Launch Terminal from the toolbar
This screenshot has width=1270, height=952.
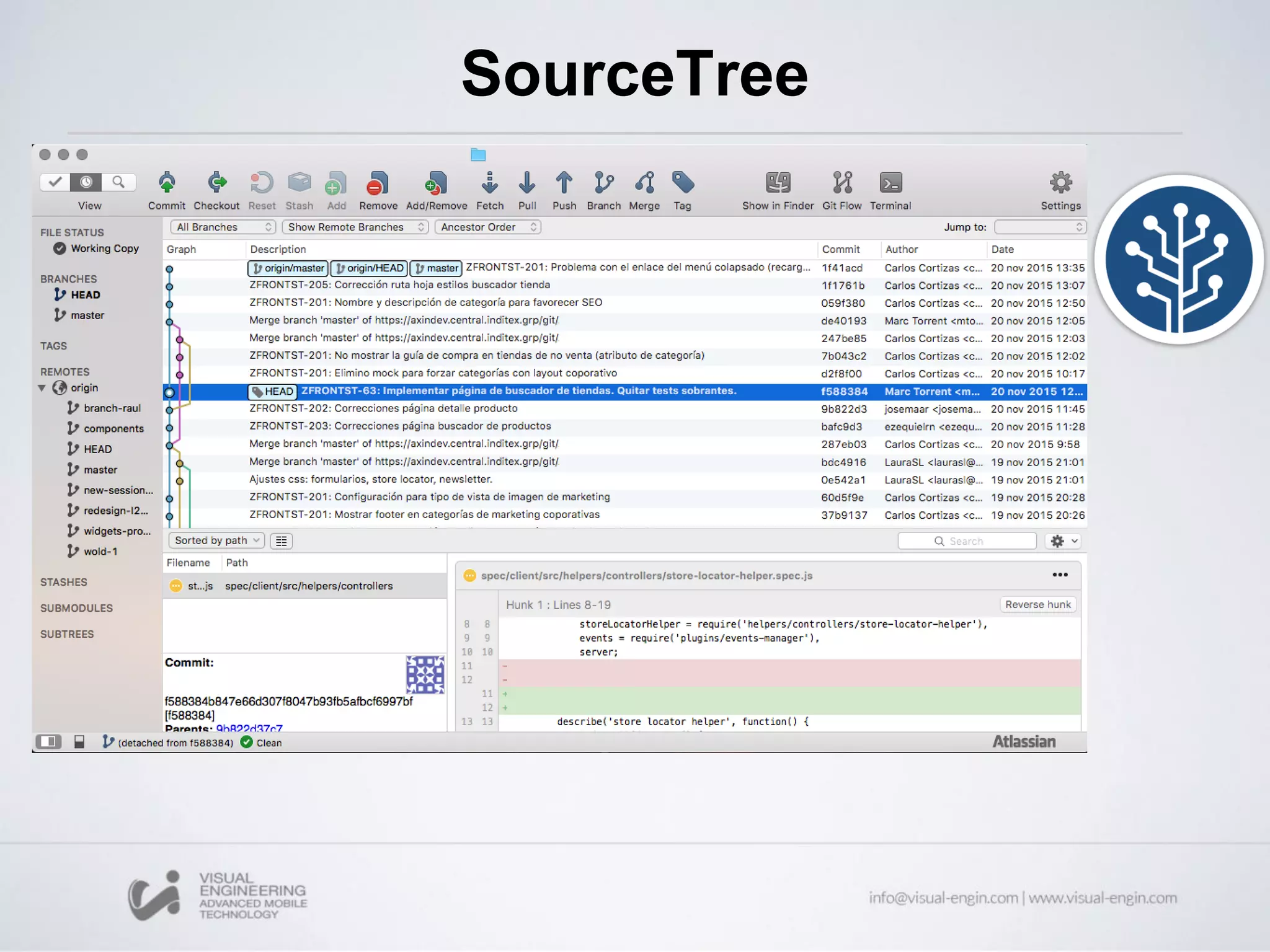pyautogui.click(x=890, y=183)
